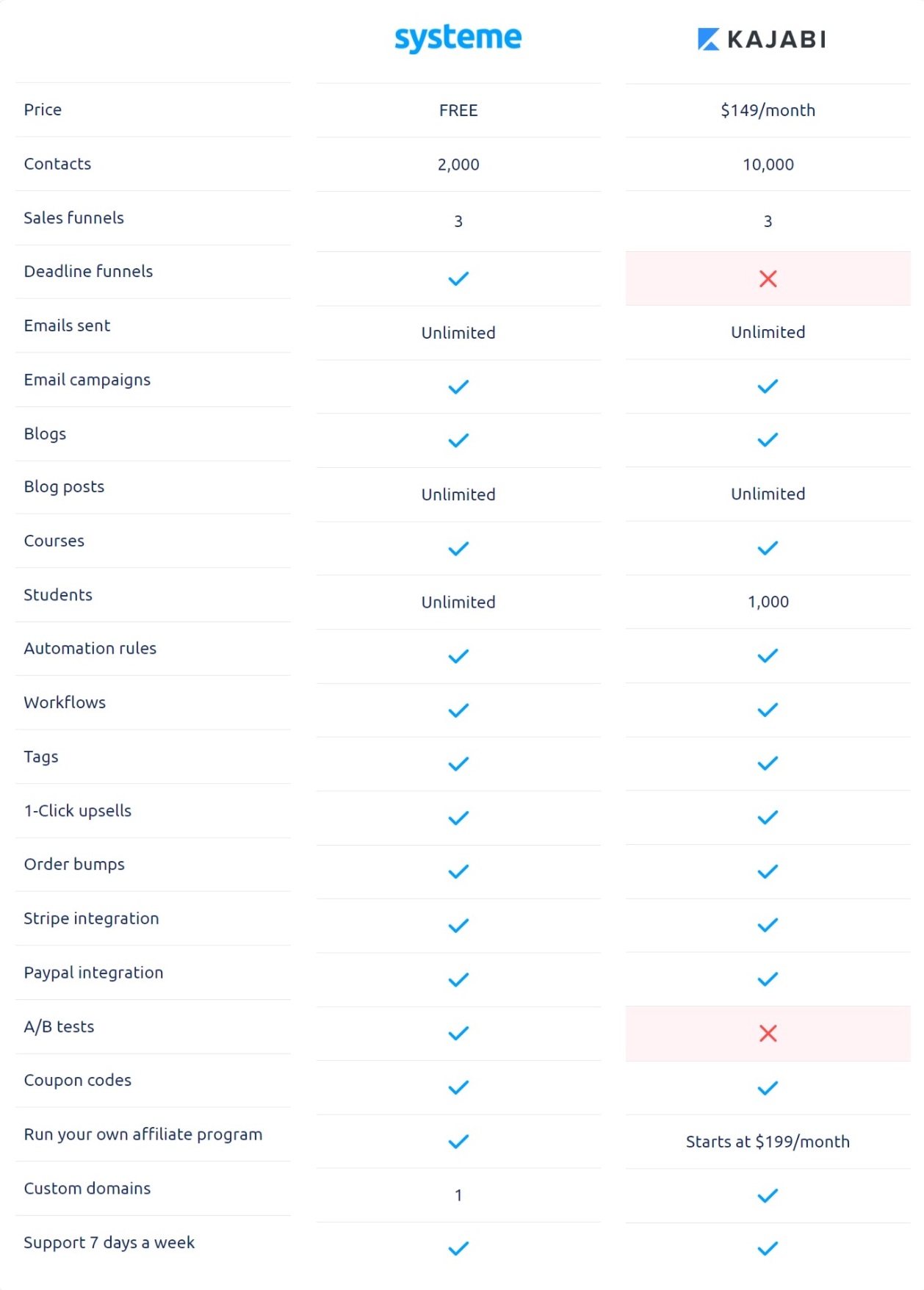Click the 'Sales funnels' row label
924x1290 pixels.
[73, 218]
